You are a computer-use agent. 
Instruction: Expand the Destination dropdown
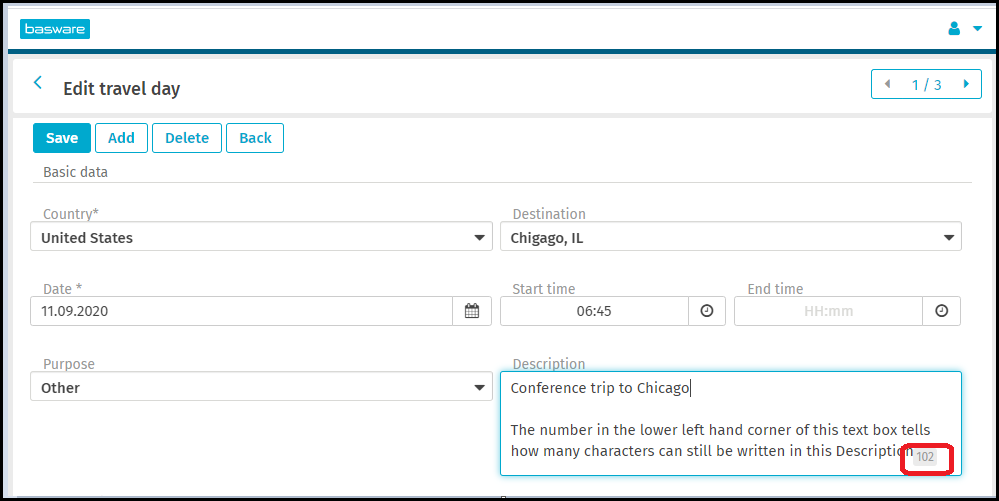click(948, 238)
